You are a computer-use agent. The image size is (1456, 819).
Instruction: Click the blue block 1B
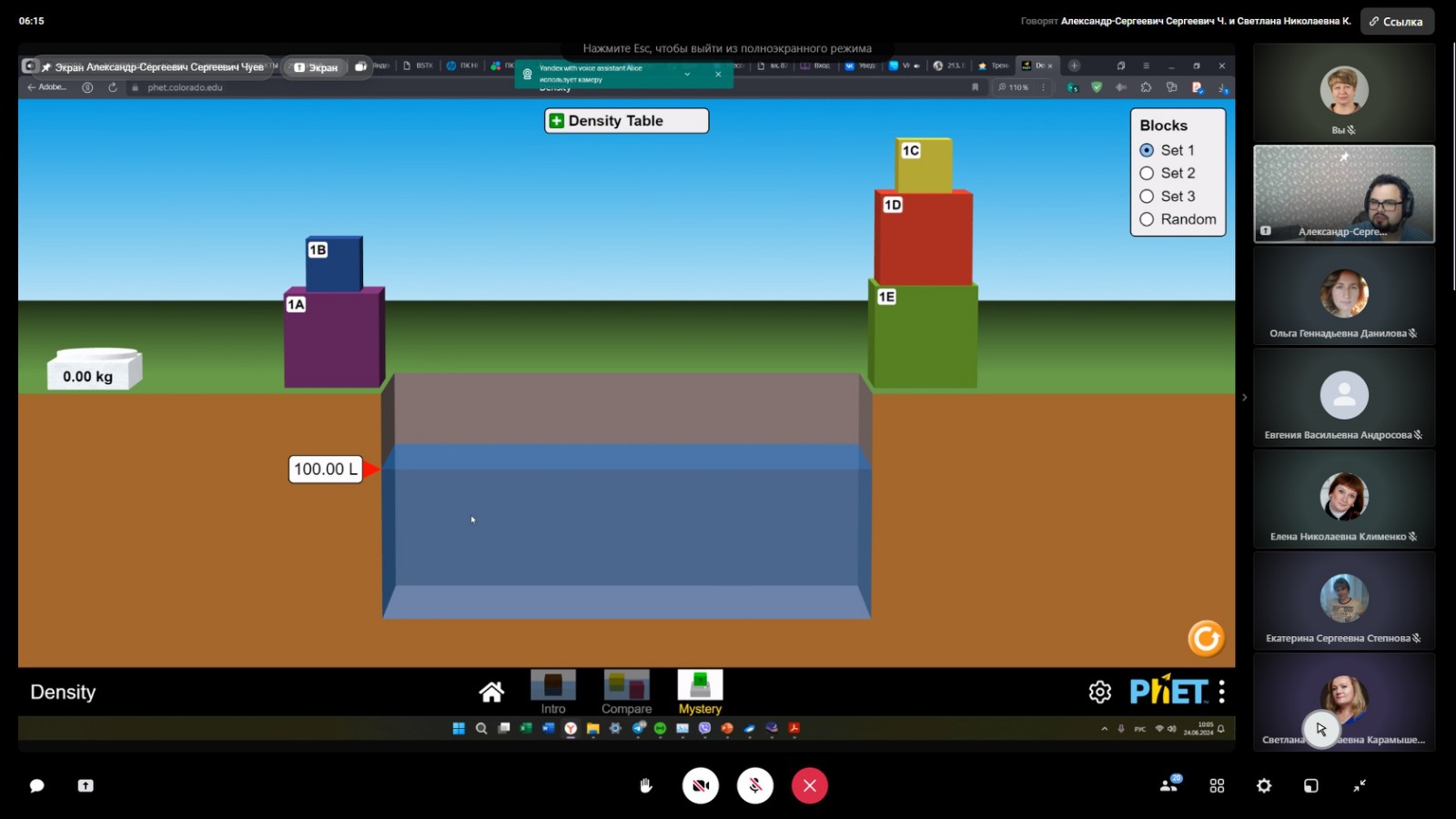coord(335,264)
